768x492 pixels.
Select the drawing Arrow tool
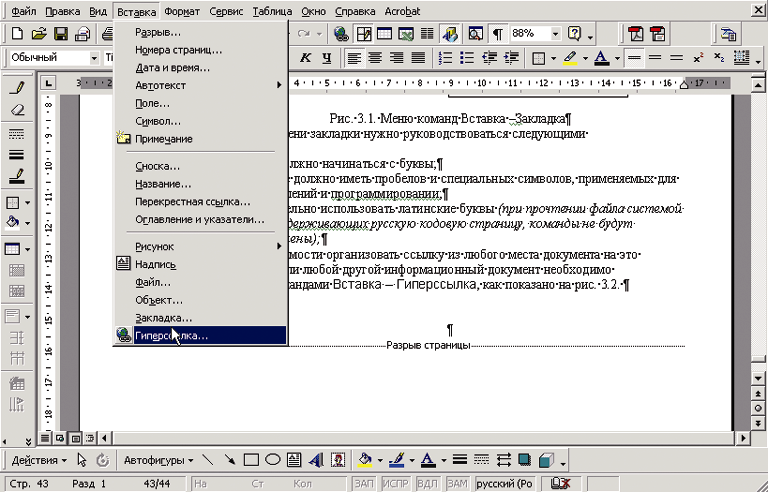(230, 460)
